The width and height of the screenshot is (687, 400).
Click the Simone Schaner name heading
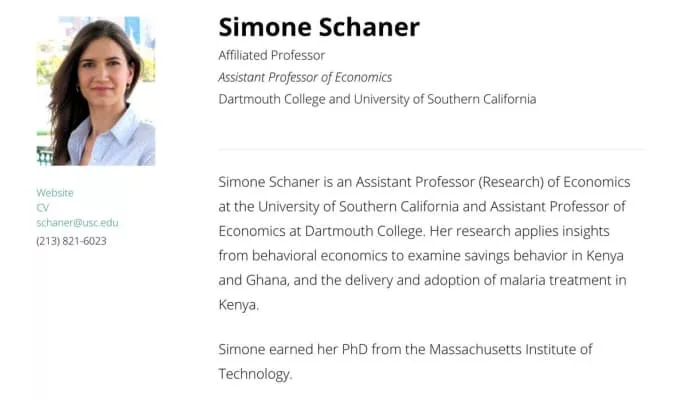click(319, 27)
